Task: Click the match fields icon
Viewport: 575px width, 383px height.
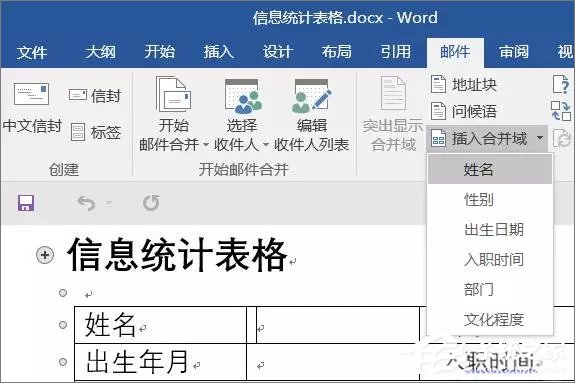Action: [x=561, y=111]
